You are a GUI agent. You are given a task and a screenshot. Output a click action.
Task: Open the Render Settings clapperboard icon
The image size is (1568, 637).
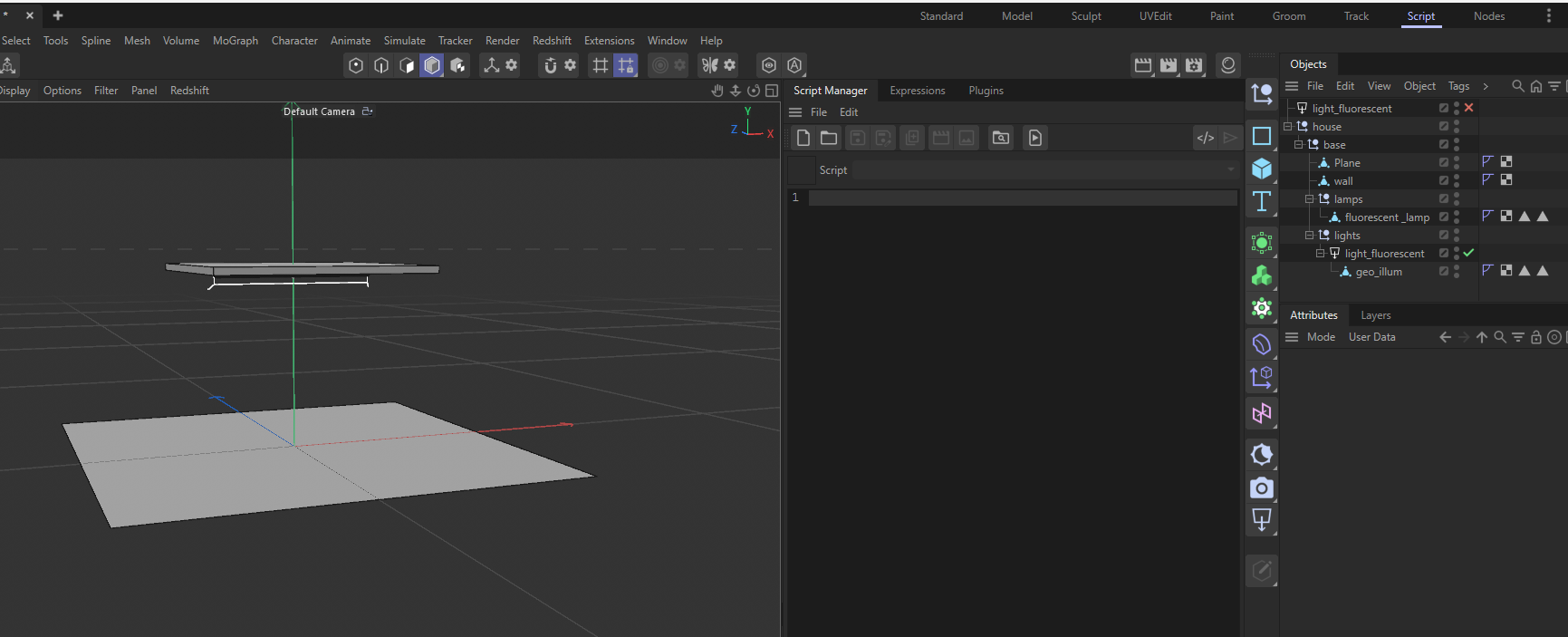coord(1194,65)
